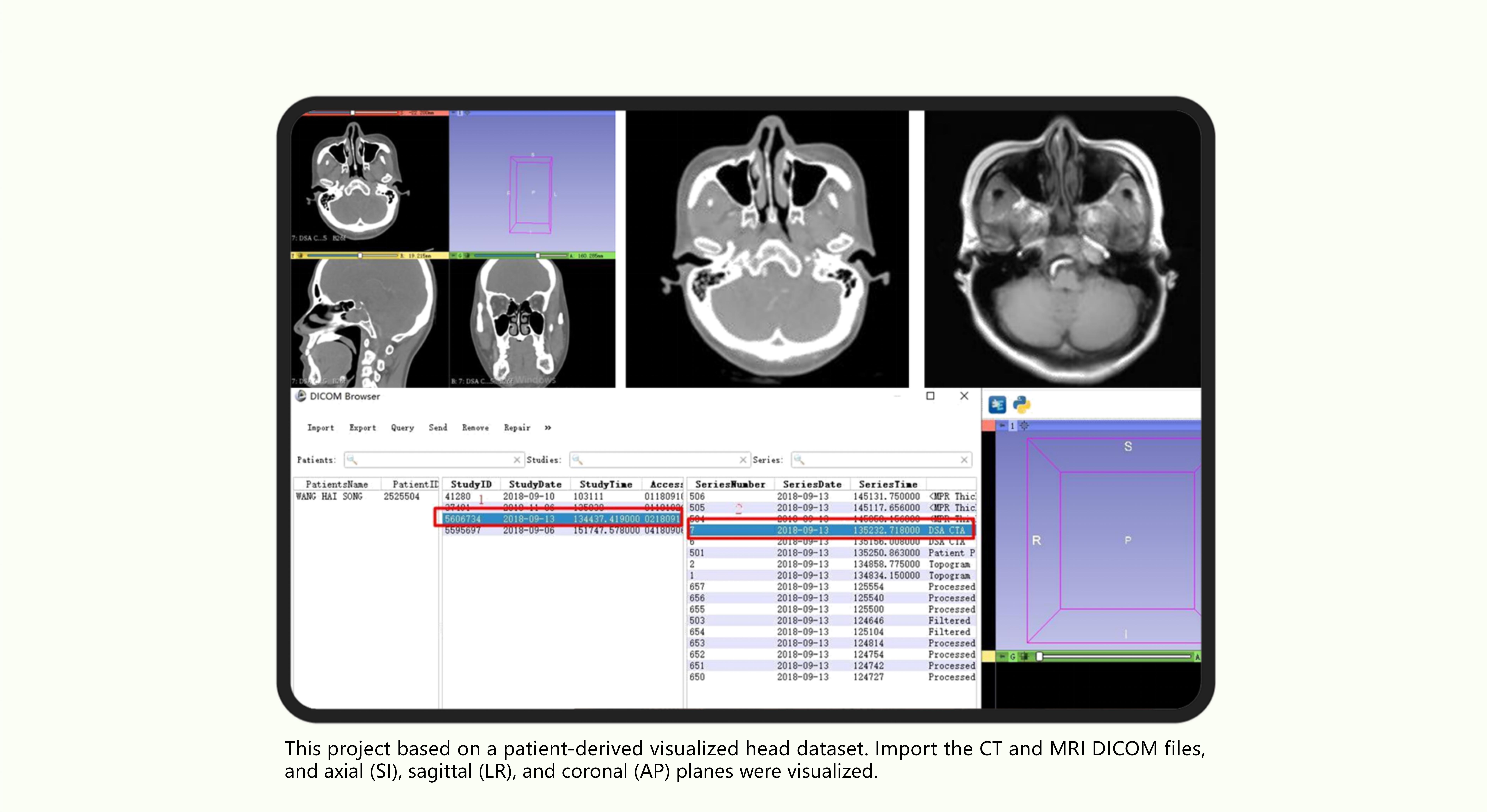This screenshot has height=812, width=1487.
Task: Expand the toolbar overflow chevron after Repair
Action: point(548,428)
